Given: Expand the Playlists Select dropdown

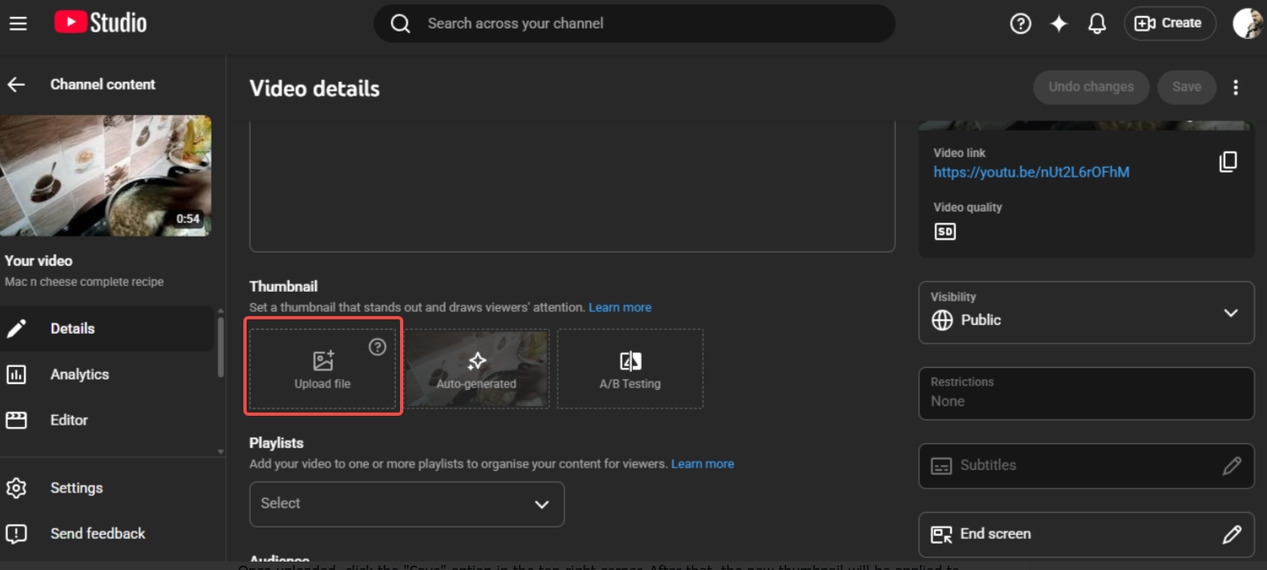Looking at the screenshot, I should 406,504.
